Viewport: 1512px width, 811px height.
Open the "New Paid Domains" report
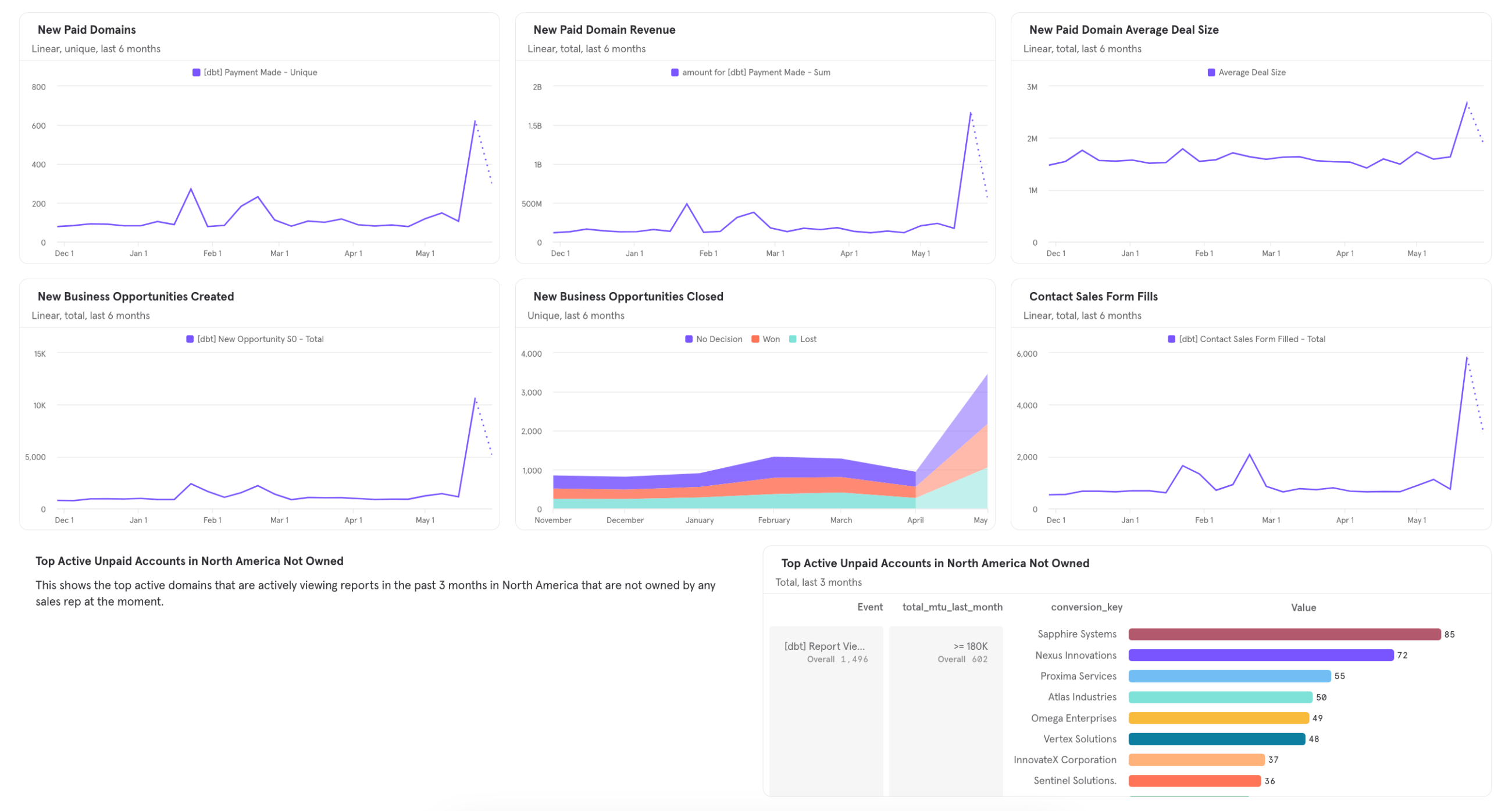(x=87, y=29)
